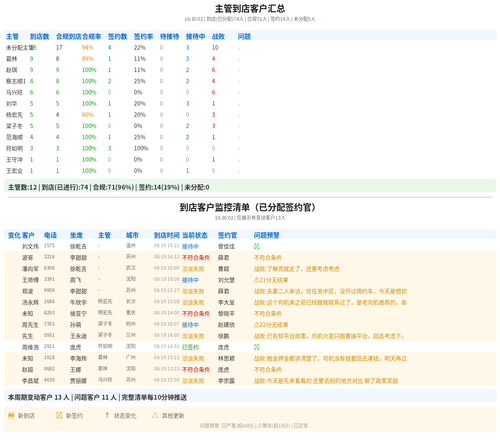
Task: Click the 主管 column header in summary table
Action: pos(12,36)
